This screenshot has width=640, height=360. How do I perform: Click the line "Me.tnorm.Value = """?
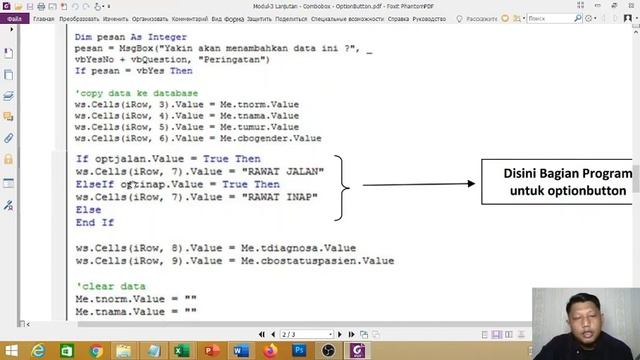pos(136,299)
